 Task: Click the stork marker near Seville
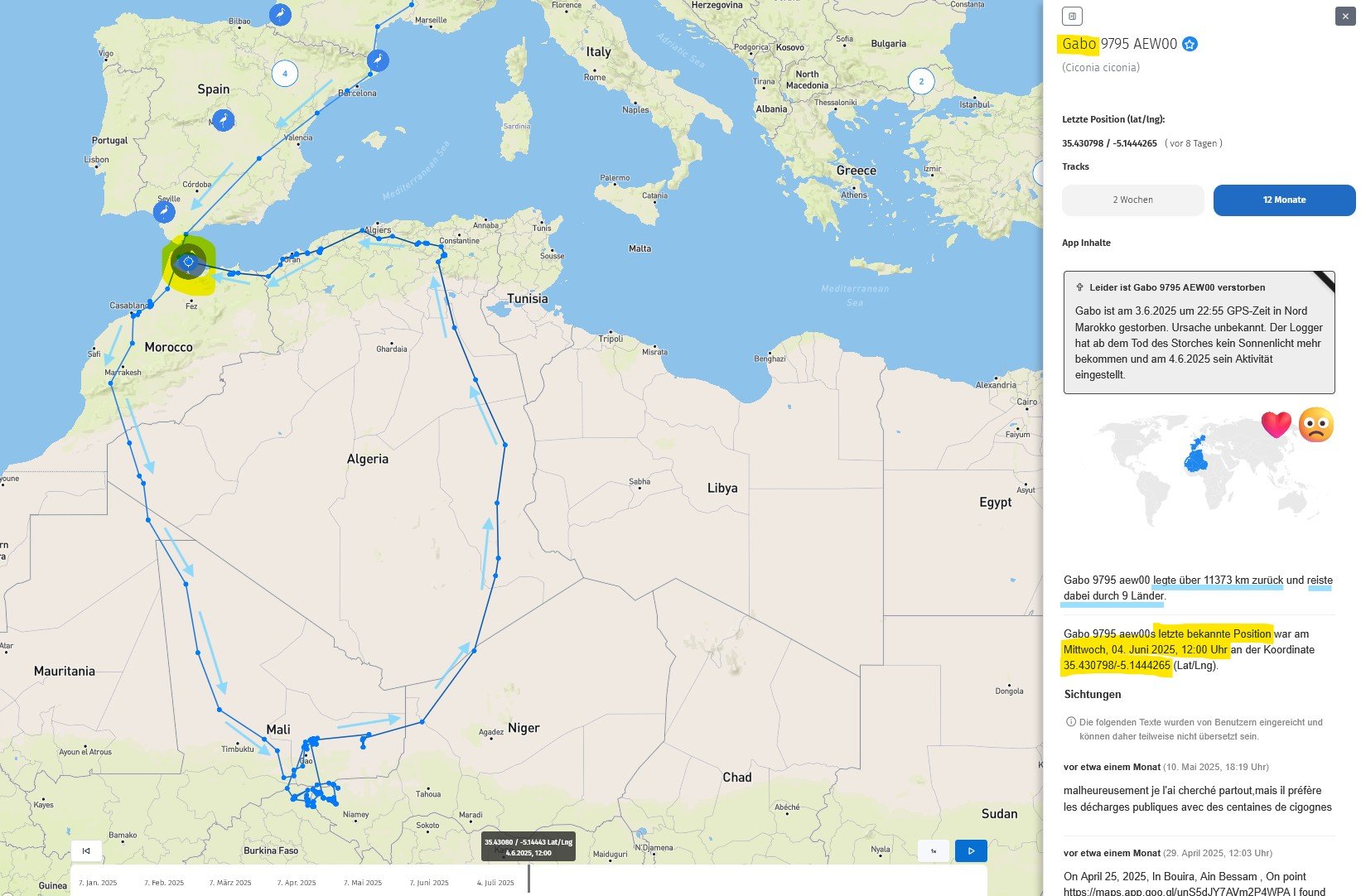164,212
